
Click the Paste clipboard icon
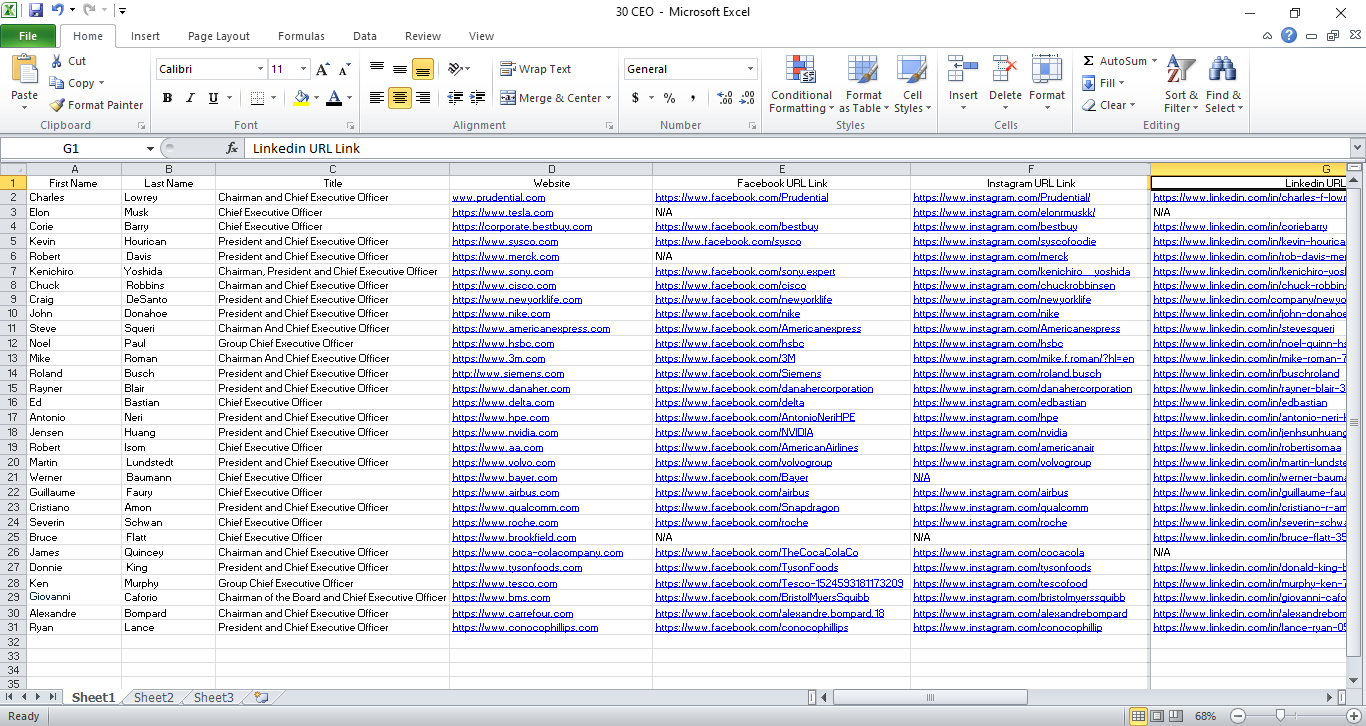24,69
